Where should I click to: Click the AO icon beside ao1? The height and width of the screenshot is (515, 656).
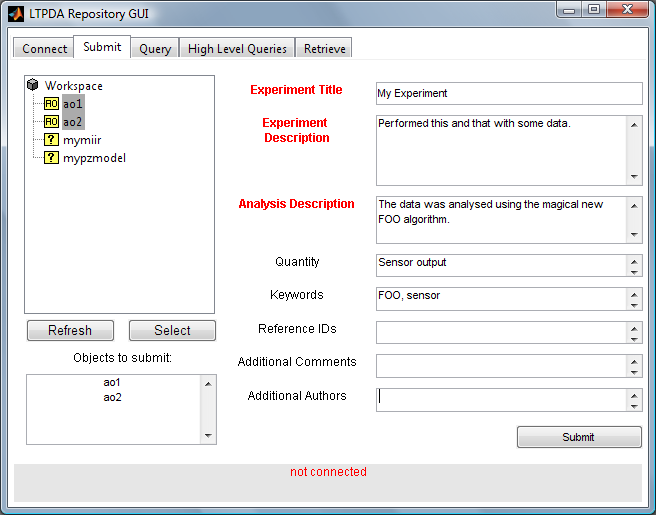[51, 103]
